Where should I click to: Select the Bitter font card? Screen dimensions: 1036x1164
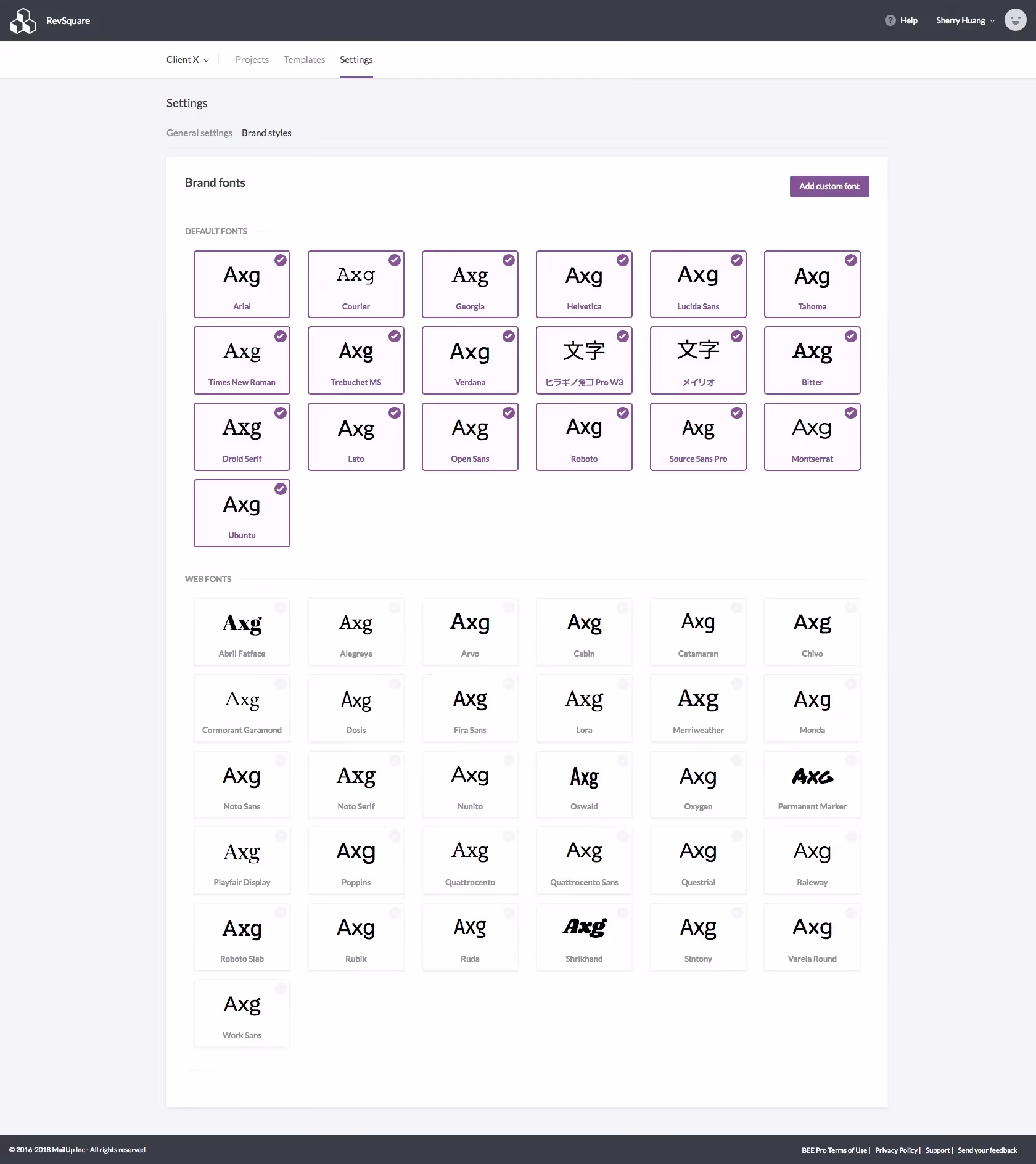coord(812,360)
